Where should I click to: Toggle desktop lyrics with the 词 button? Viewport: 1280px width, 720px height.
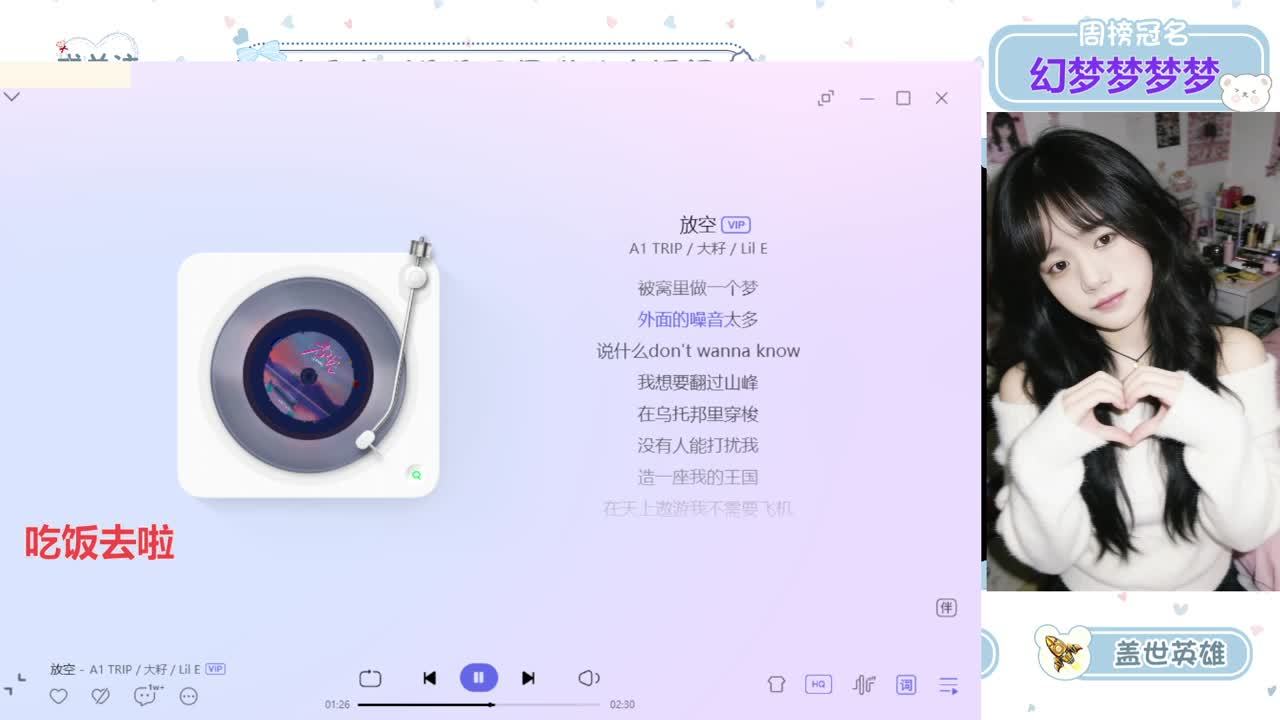906,685
